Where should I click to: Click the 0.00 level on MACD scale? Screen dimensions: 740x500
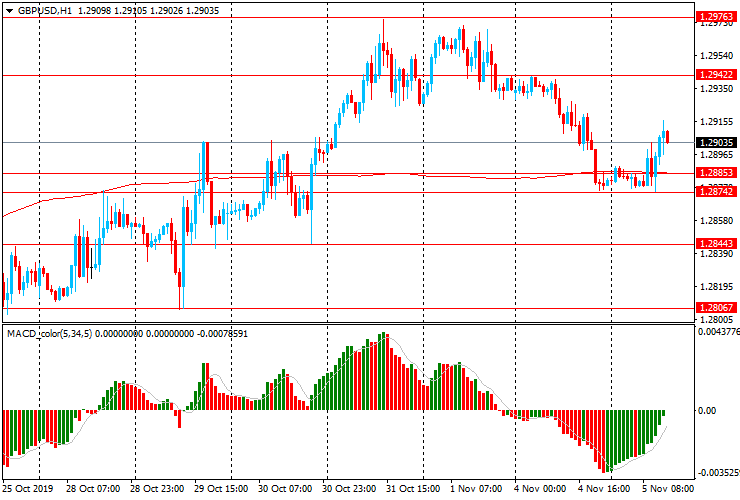(x=706, y=411)
